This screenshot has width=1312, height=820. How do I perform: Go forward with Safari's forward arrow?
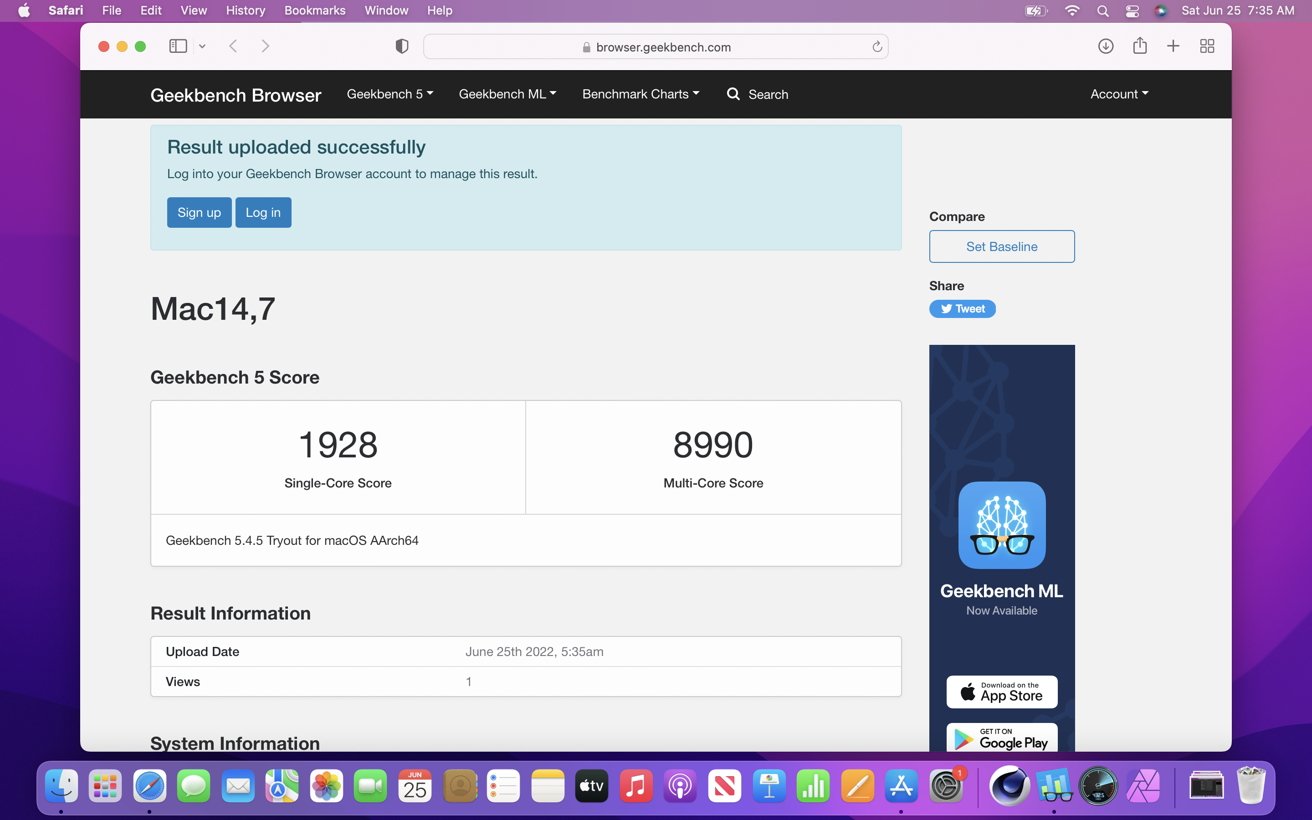265,46
